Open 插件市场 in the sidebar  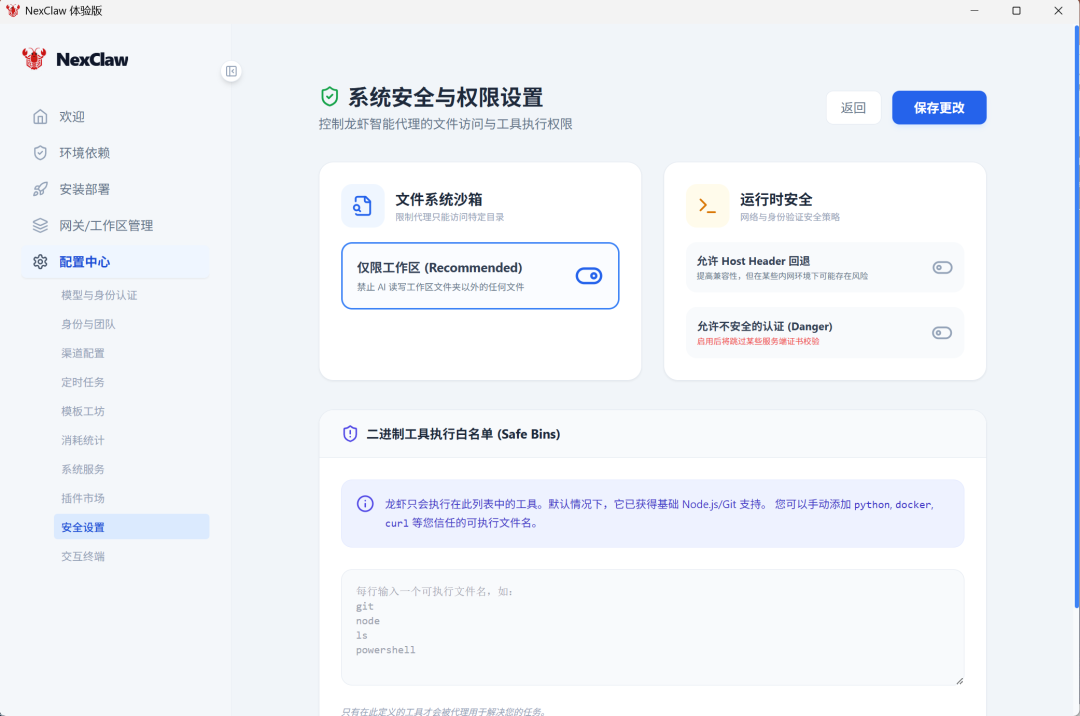pos(83,498)
